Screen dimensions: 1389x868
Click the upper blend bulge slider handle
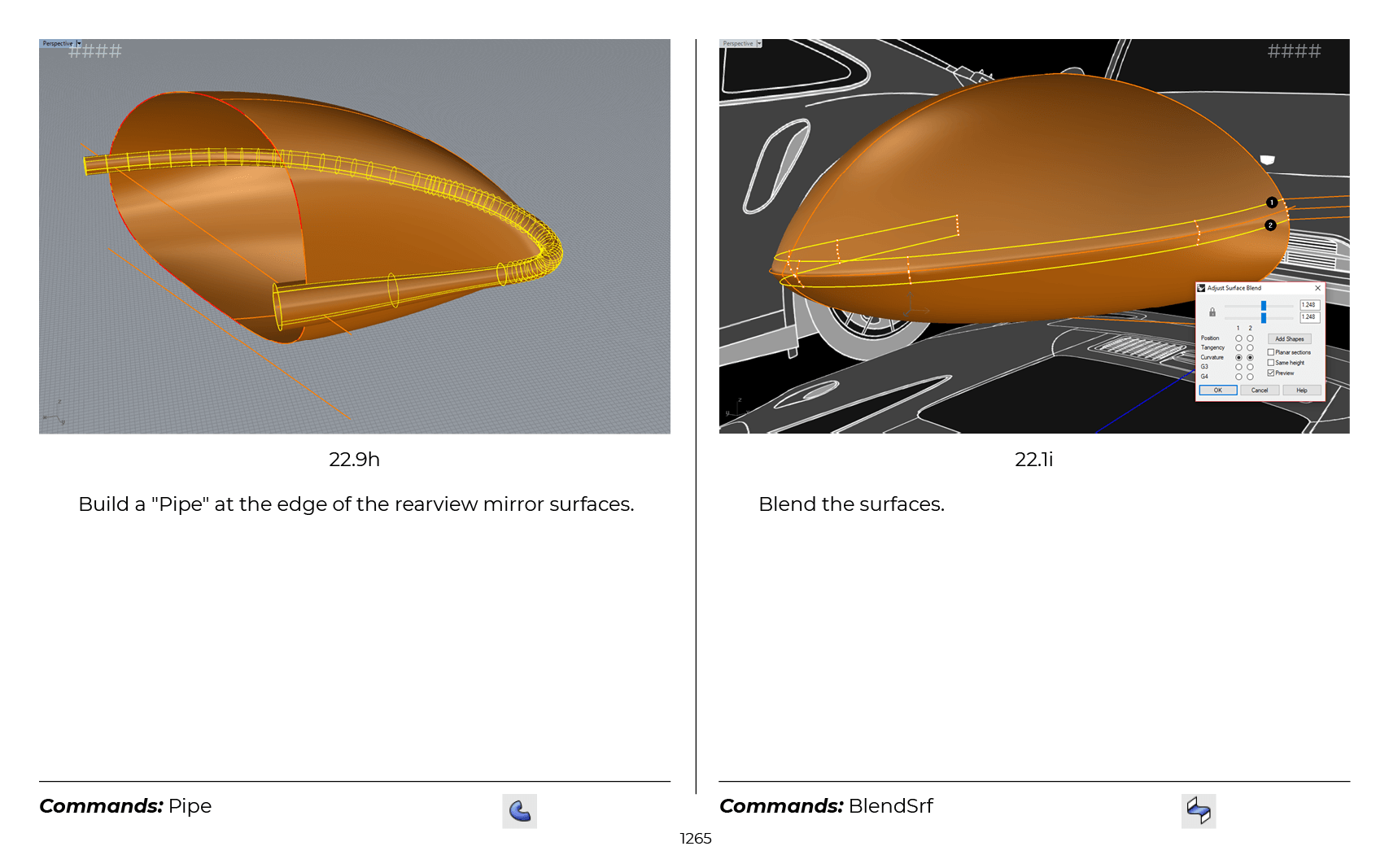tap(1264, 306)
